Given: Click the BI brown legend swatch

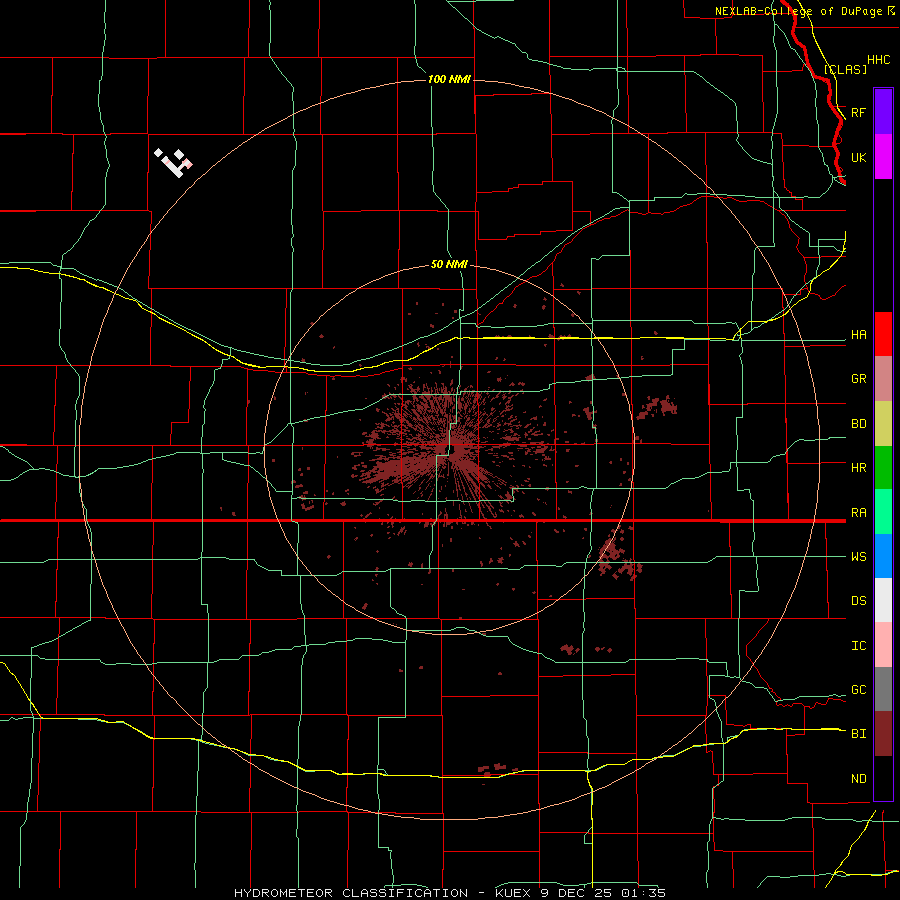Looking at the screenshot, I should (883, 734).
